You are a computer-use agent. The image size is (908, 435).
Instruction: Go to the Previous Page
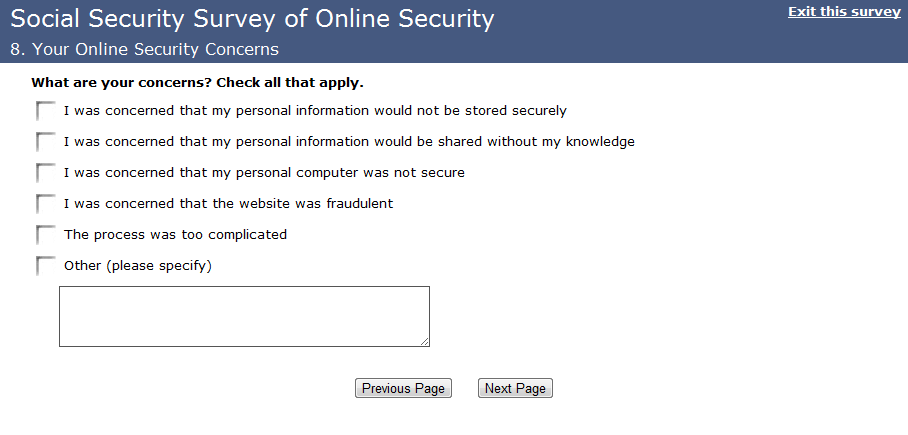pyautogui.click(x=403, y=388)
